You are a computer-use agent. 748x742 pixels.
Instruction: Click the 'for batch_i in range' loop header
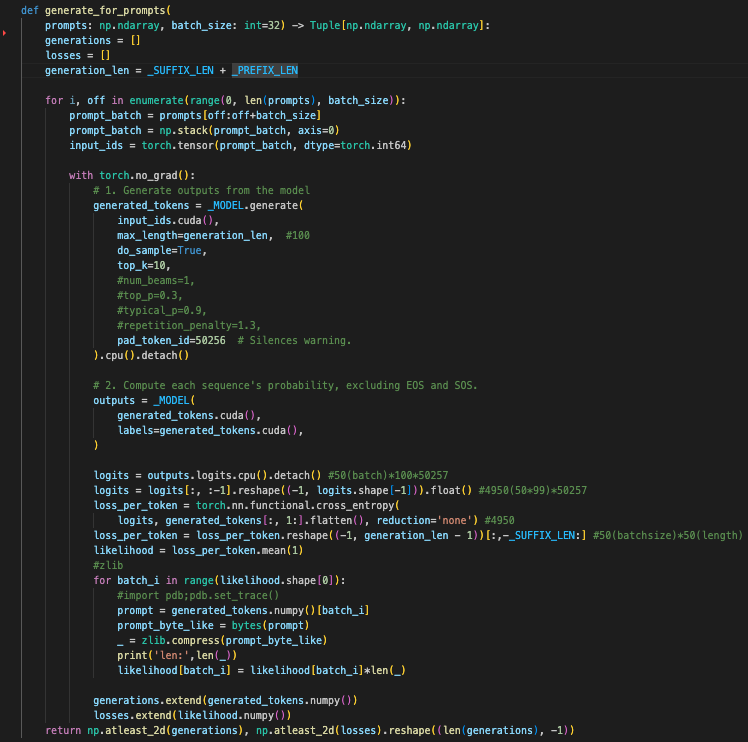point(219,580)
